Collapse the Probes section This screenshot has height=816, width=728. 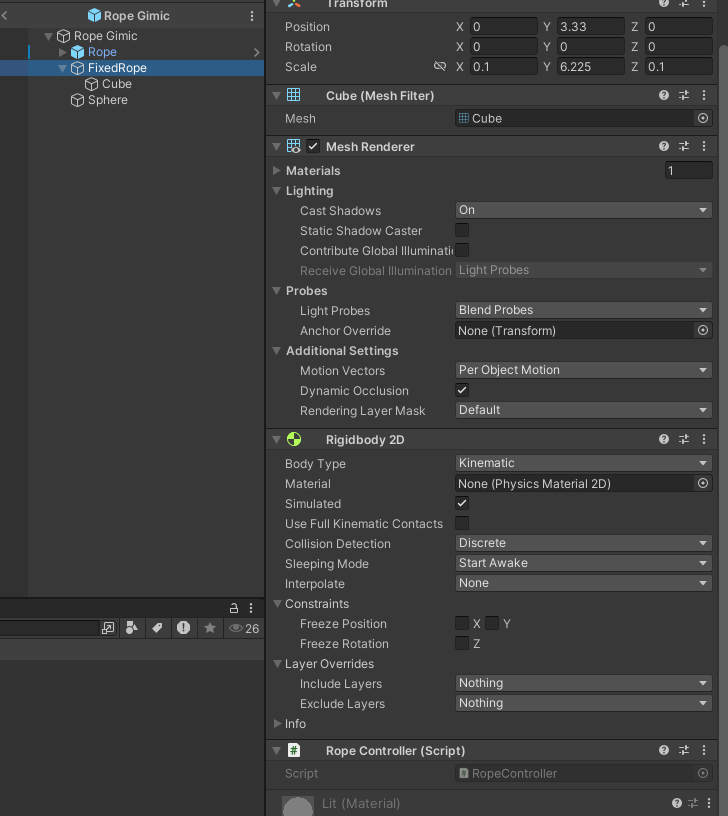pos(277,290)
